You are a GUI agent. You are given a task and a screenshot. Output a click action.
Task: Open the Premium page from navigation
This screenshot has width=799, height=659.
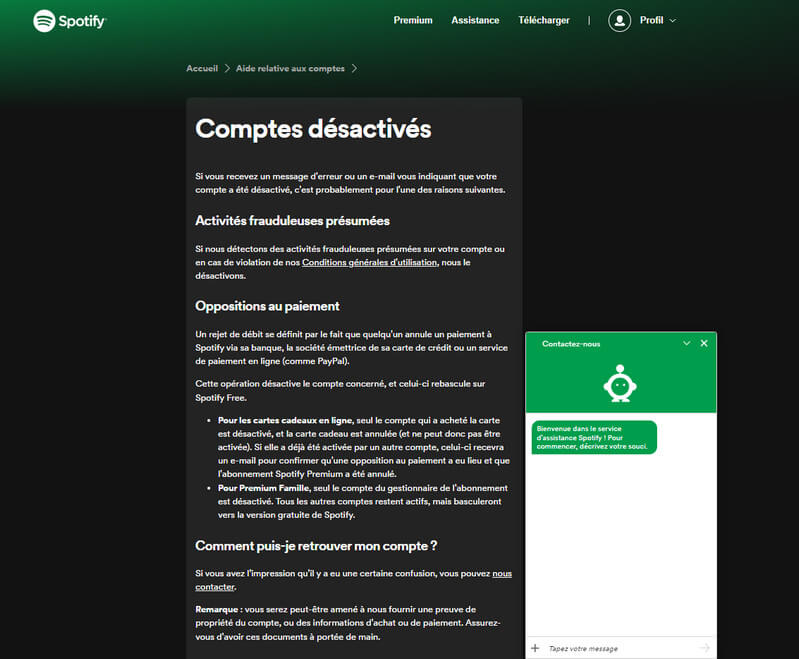(x=413, y=20)
